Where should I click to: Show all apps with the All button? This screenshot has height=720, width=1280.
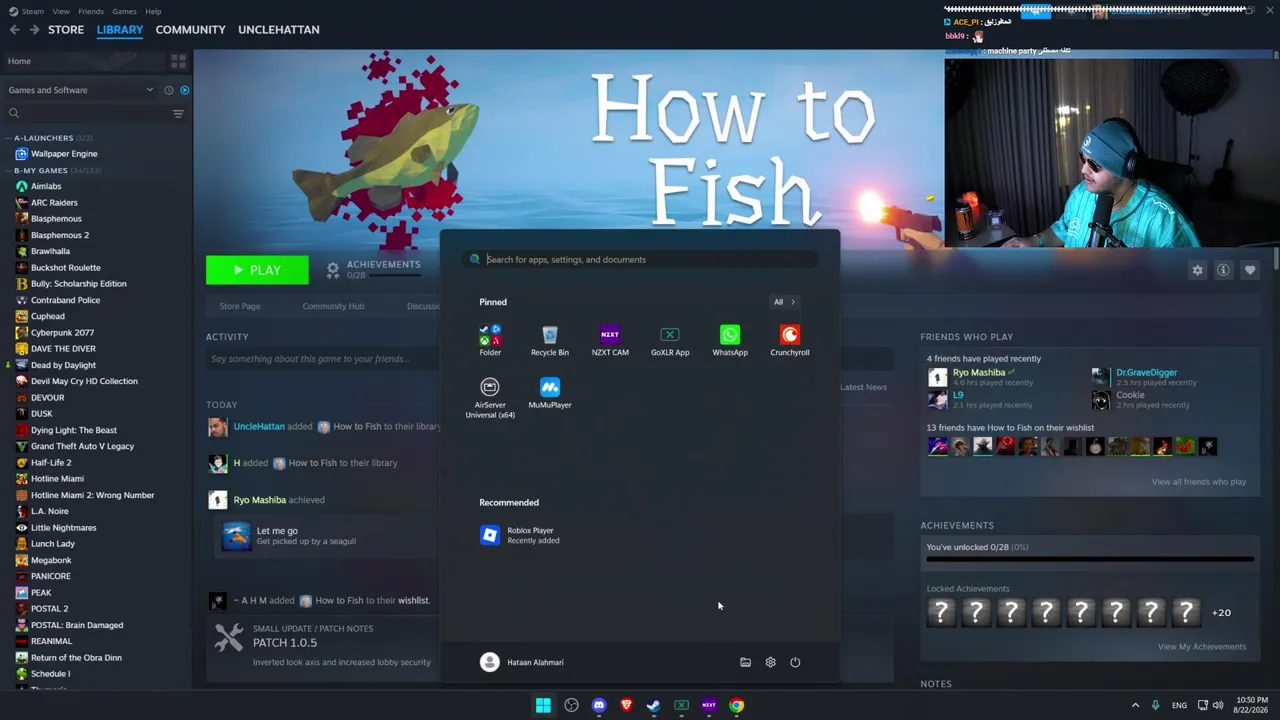point(784,302)
